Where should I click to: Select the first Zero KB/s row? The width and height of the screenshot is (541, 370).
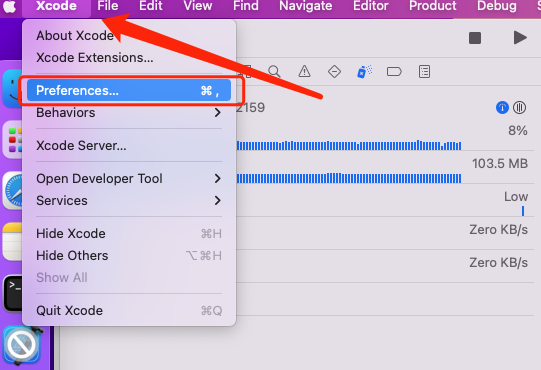coord(385,233)
